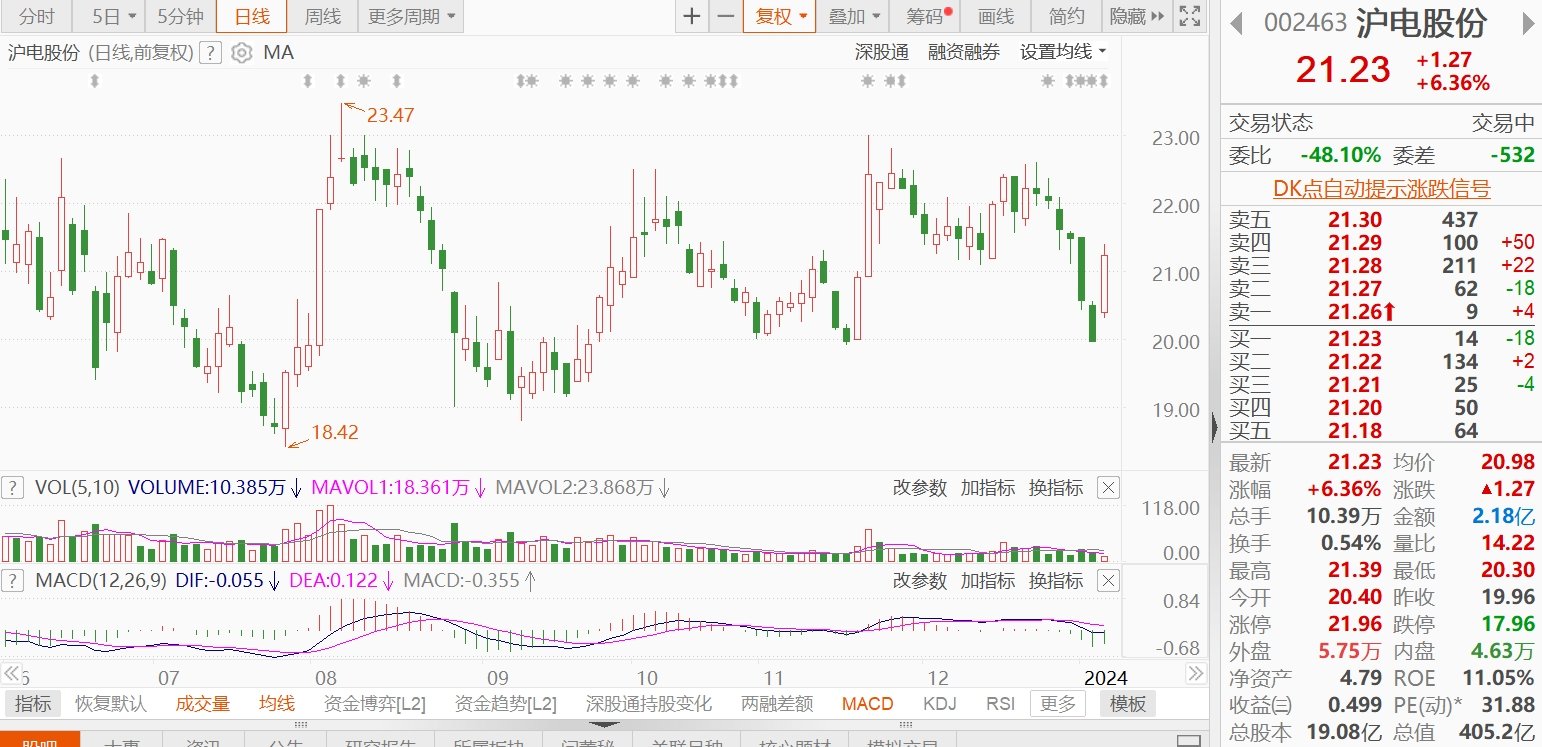Viewport: 1542px width, 747px height.
Task: Click 恢复默认 restore default
Action: 111,704
